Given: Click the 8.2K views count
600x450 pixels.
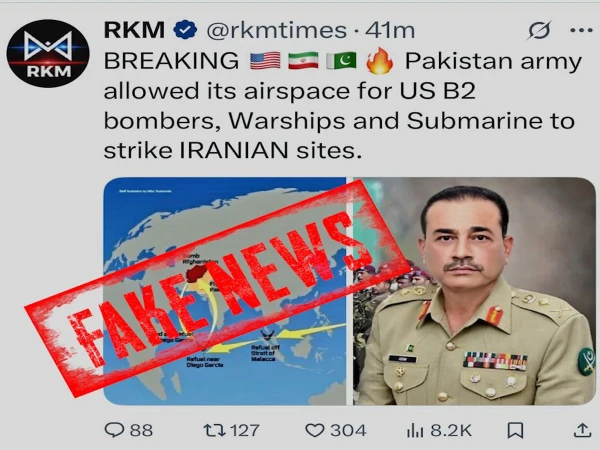Looking at the screenshot, I should coord(451,430).
